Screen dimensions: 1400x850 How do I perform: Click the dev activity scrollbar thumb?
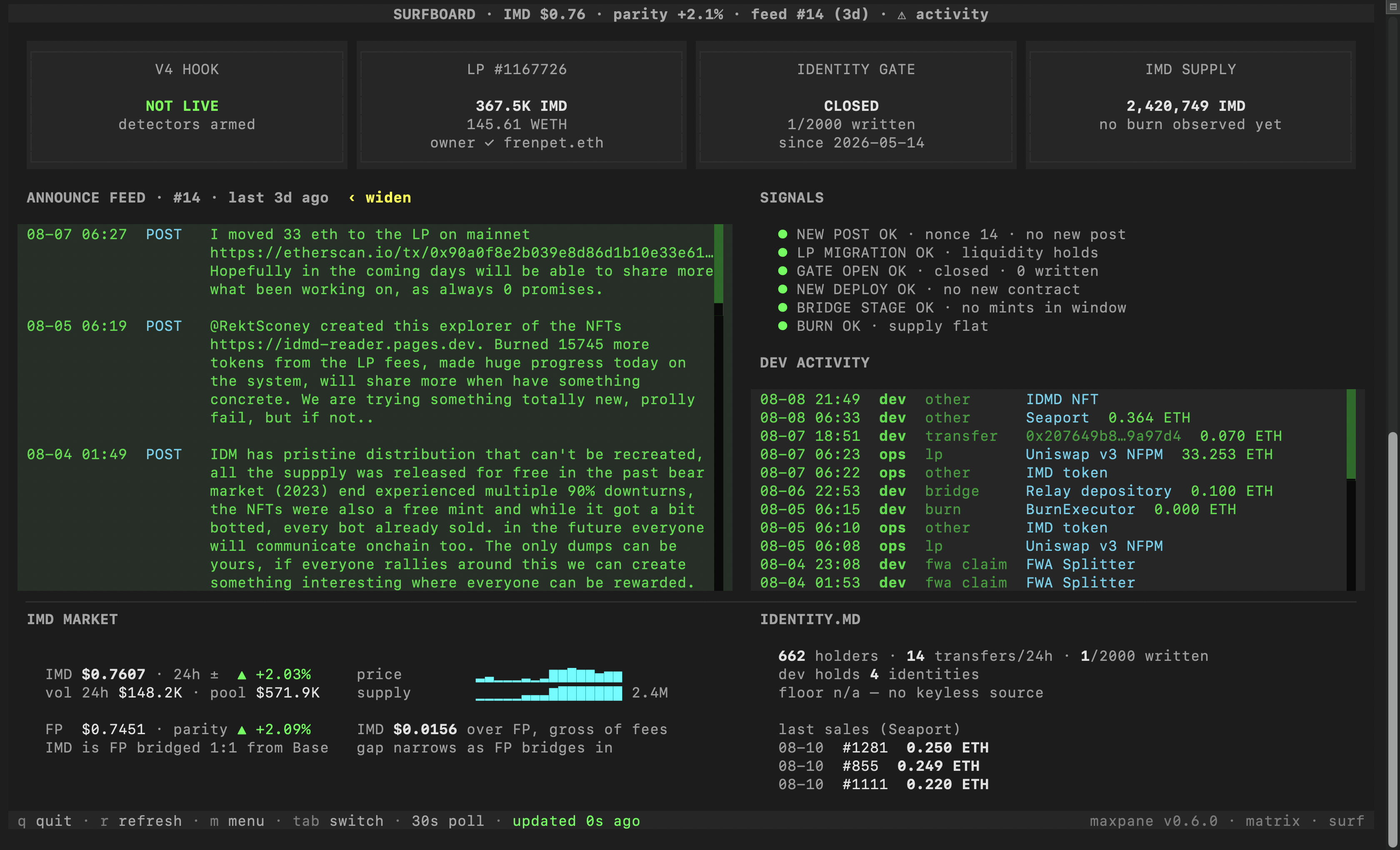click(x=1350, y=434)
